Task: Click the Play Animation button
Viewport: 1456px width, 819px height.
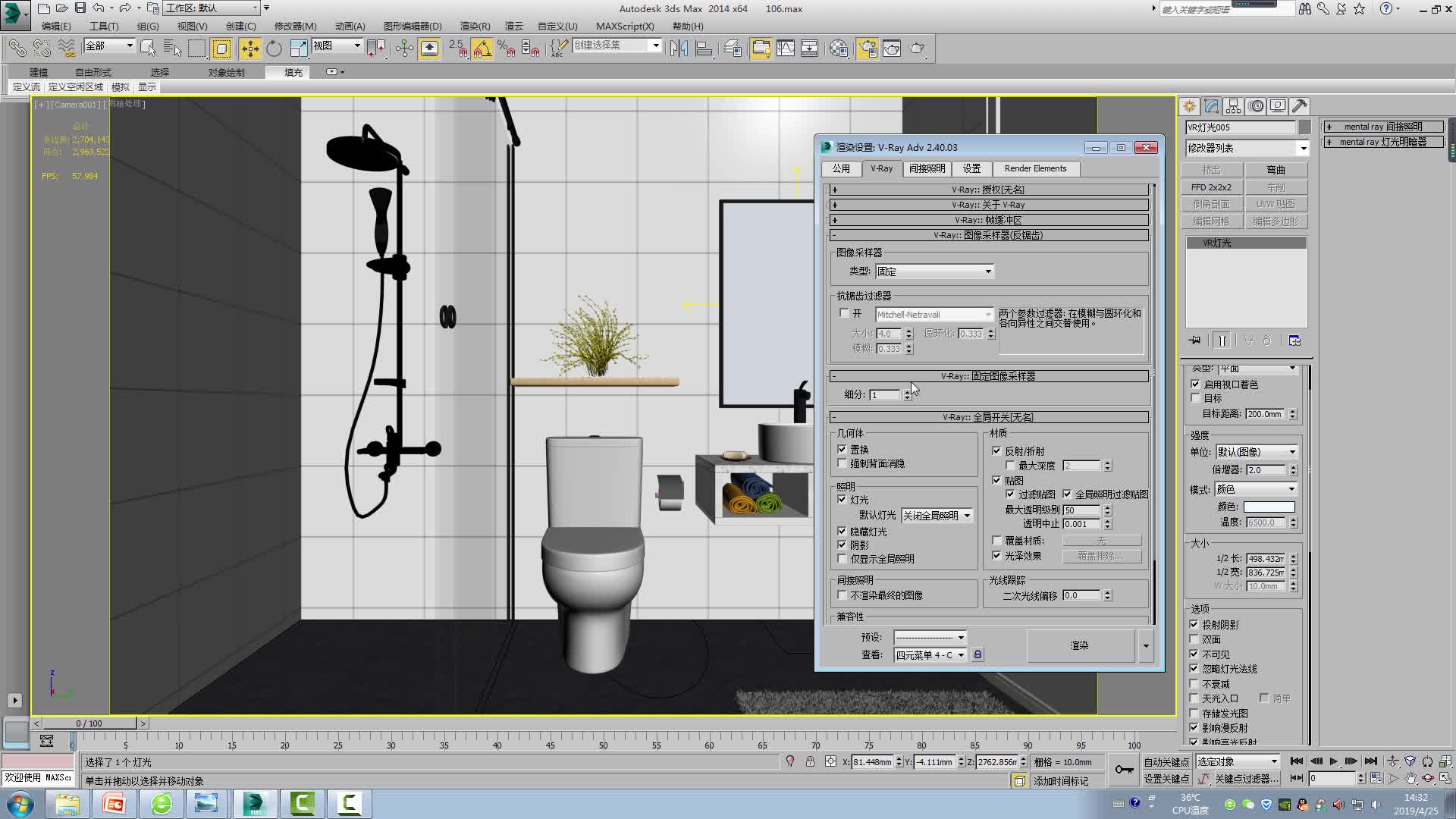Action: [1334, 761]
